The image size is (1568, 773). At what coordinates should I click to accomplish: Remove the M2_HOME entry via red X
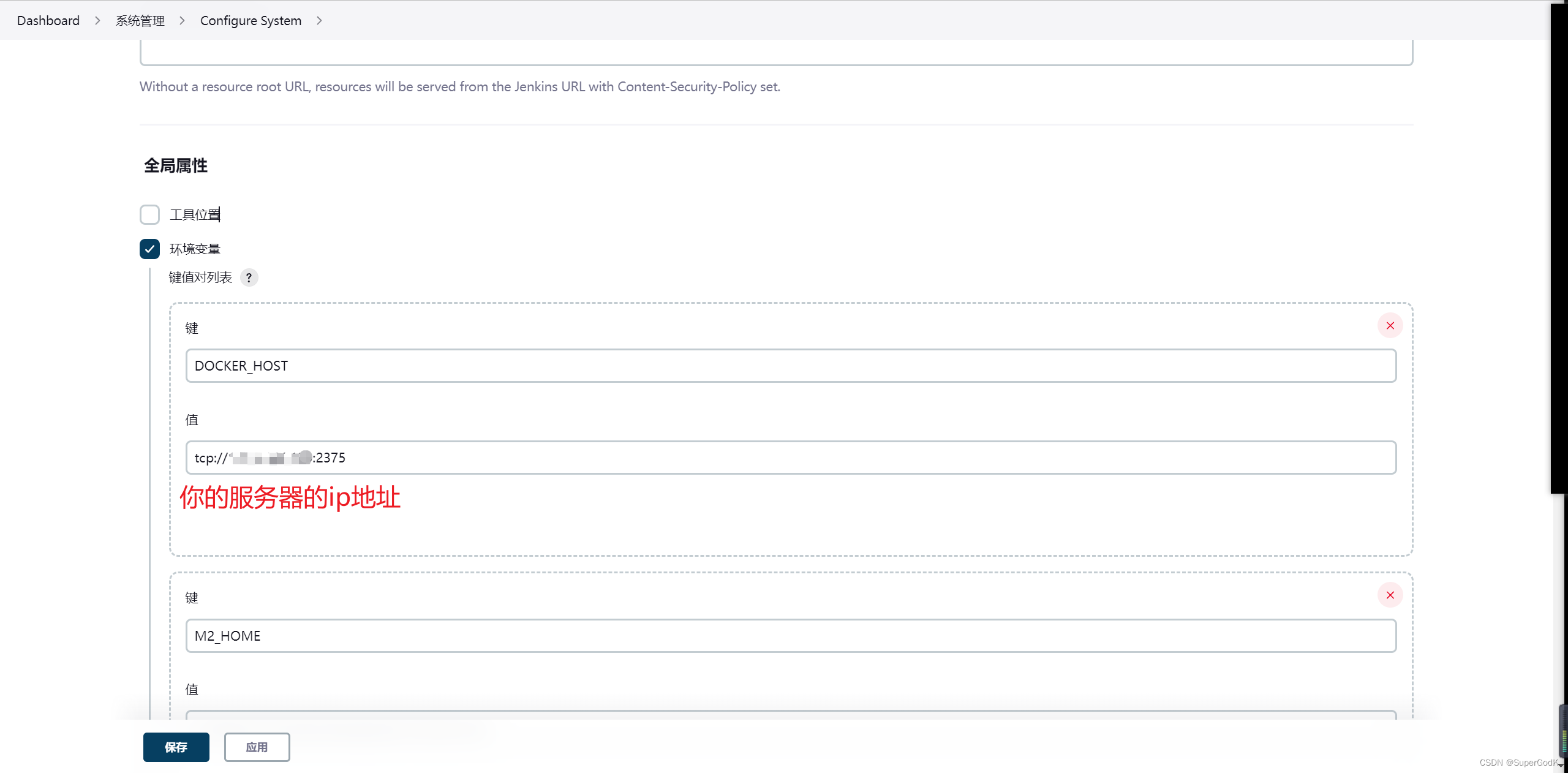point(1390,595)
